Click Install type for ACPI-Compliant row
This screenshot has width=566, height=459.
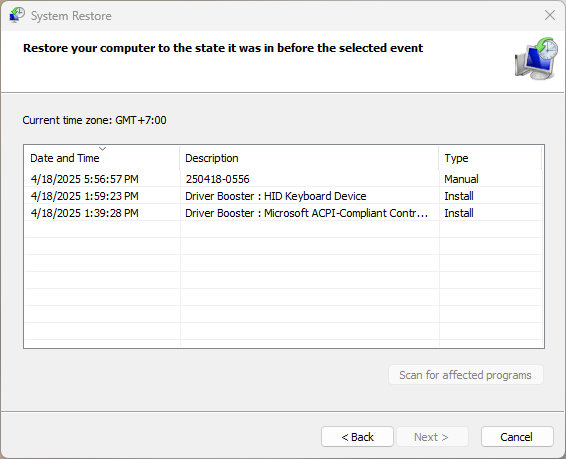(459, 213)
